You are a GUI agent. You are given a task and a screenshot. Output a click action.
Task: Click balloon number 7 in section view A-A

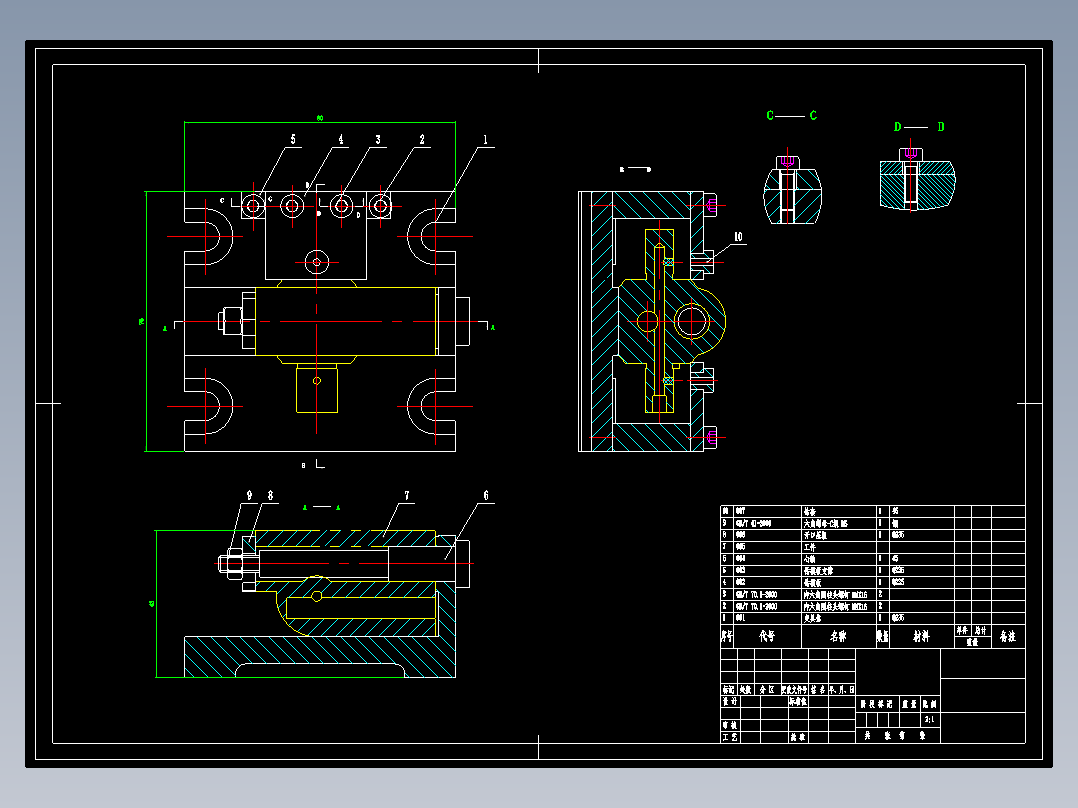pyautogui.click(x=407, y=495)
